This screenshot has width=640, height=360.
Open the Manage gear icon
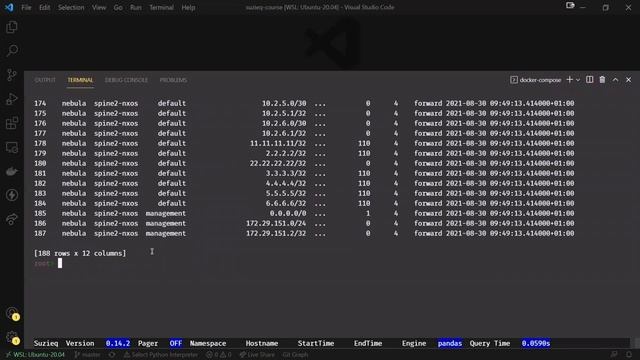(x=12, y=338)
